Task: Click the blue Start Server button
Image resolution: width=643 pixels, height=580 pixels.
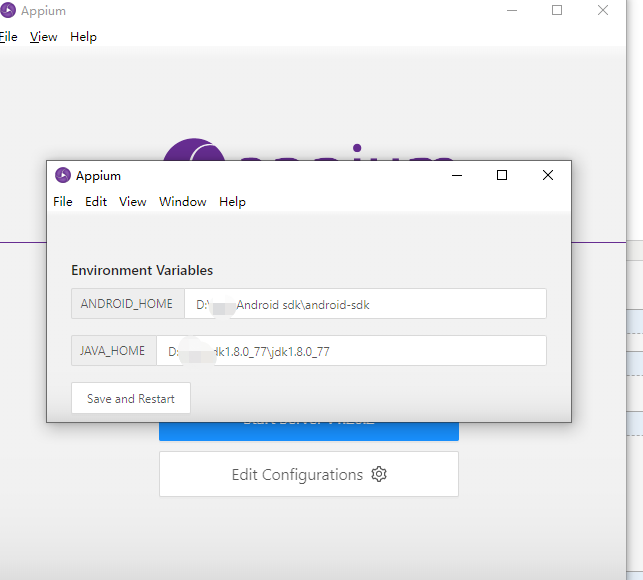Action: (x=309, y=431)
